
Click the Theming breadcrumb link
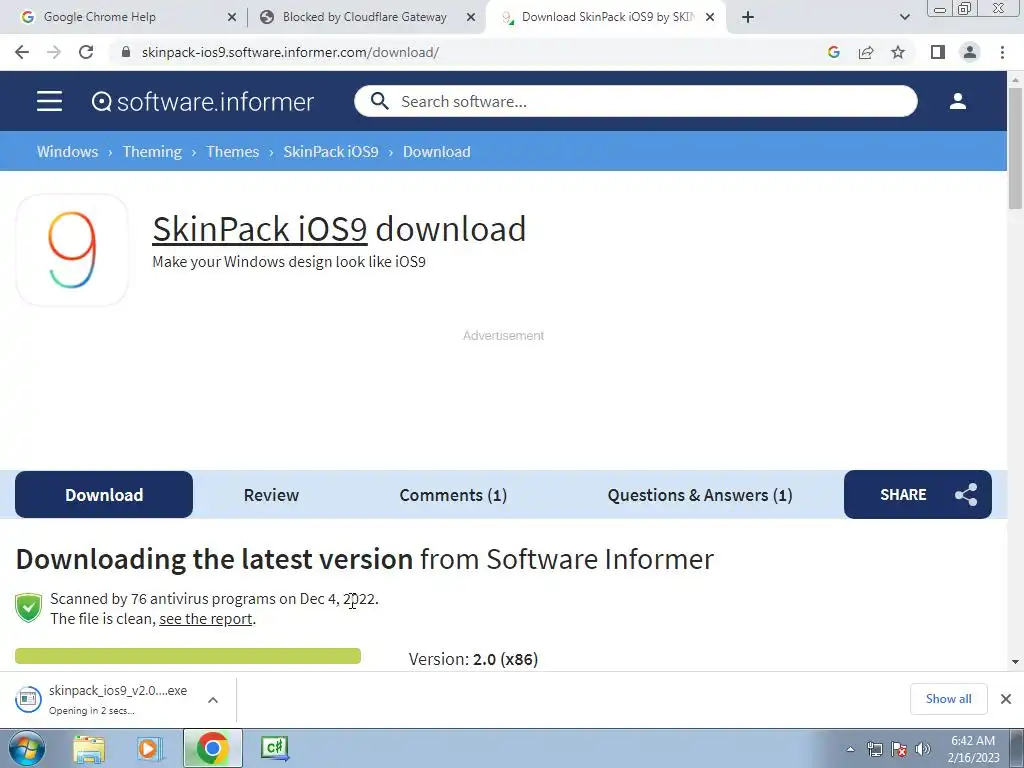pos(152,152)
